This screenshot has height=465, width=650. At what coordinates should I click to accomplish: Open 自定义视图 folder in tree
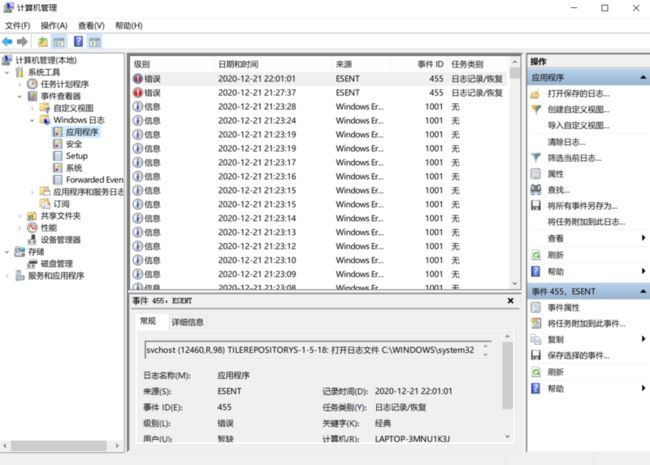coord(73,108)
